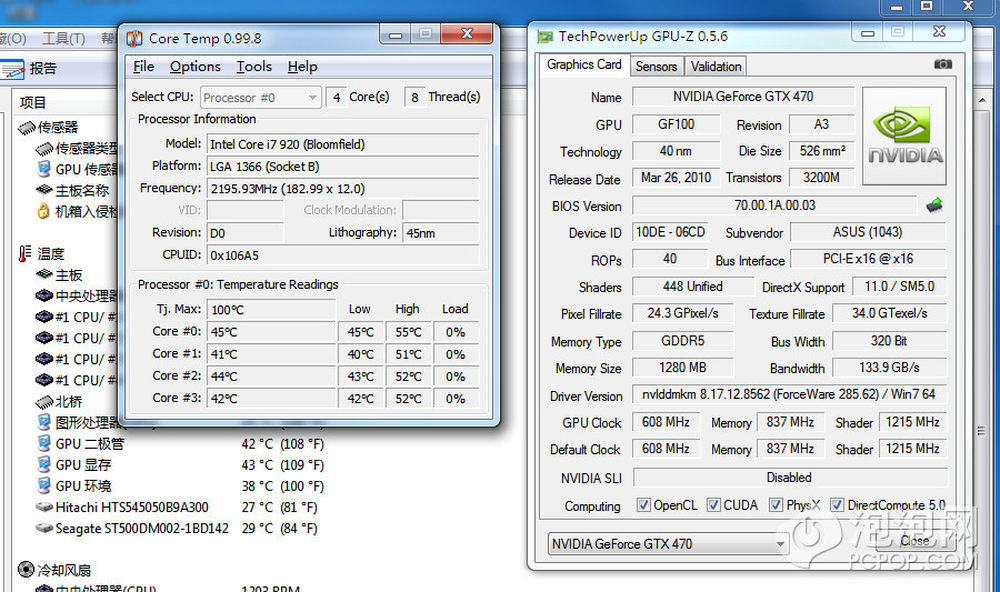Click the 机箱入侵 padlock icon

coord(43,211)
